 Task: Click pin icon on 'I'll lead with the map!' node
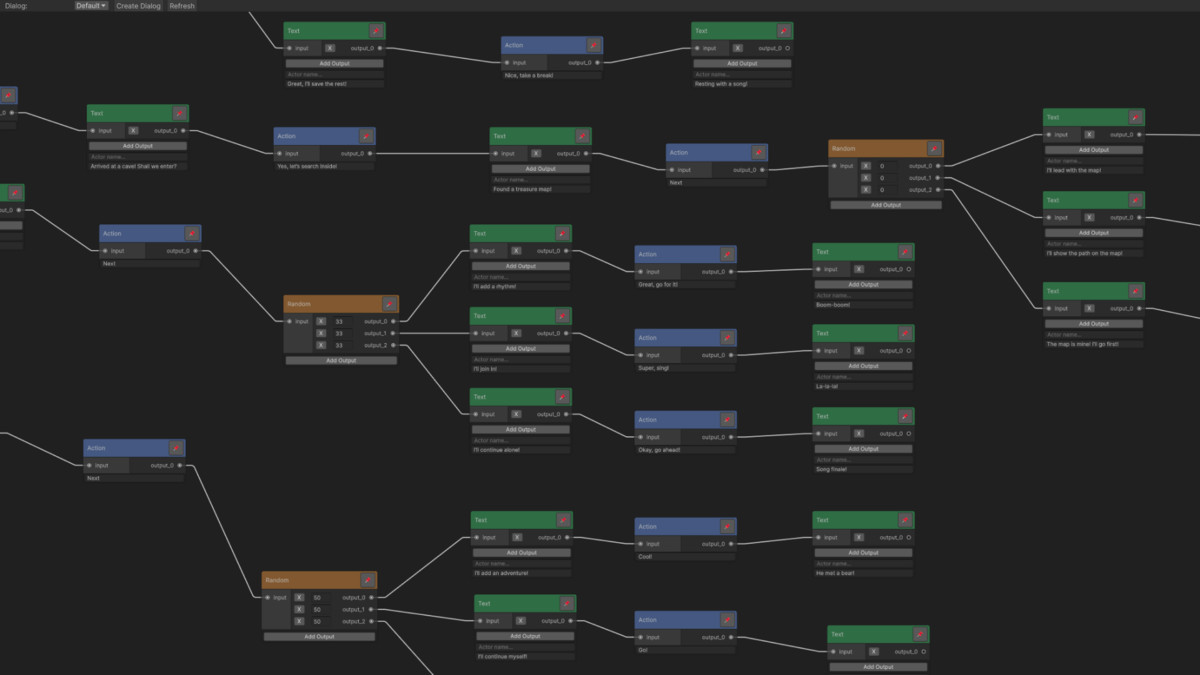coord(1136,117)
